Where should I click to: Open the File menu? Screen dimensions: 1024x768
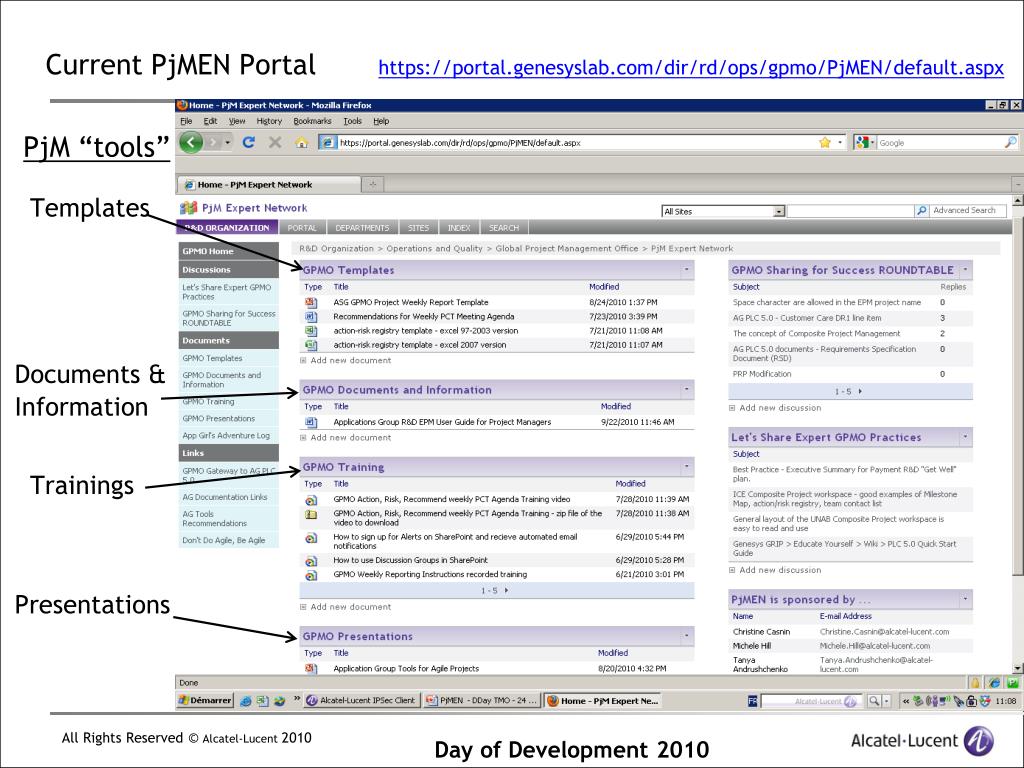pyautogui.click(x=186, y=121)
